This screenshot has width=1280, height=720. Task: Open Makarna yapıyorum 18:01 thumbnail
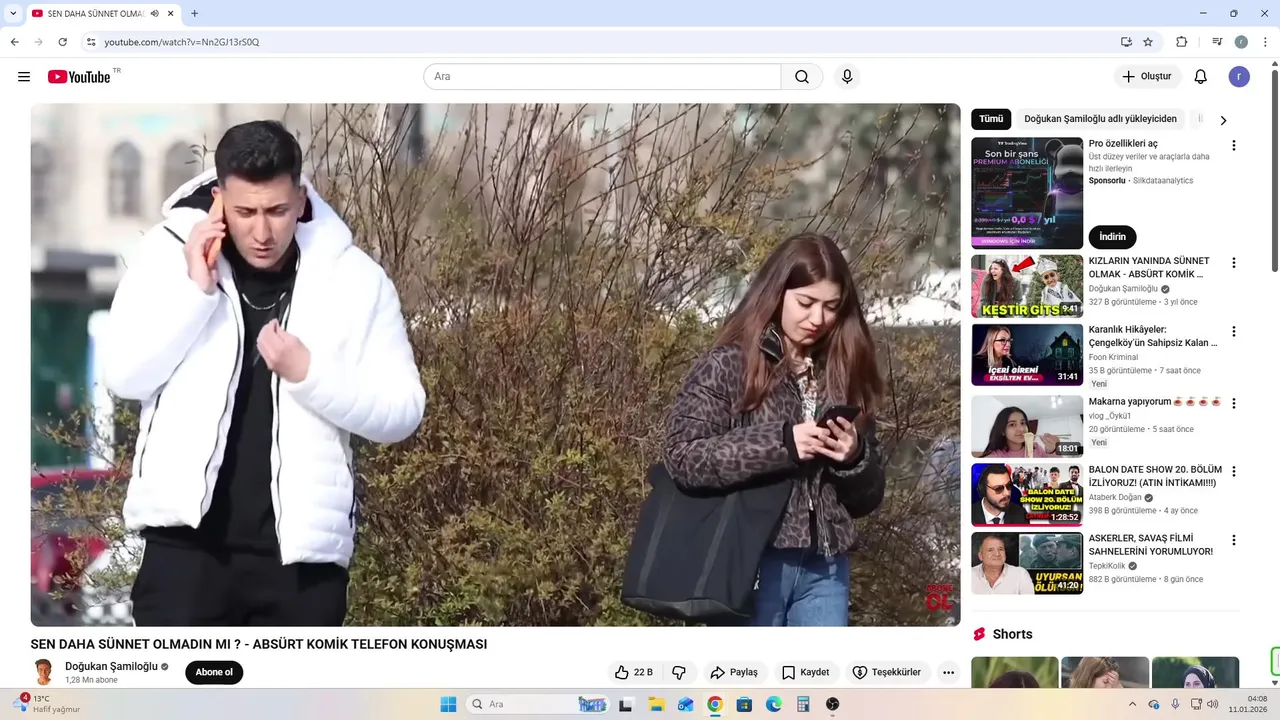(x=1027, y=427)
